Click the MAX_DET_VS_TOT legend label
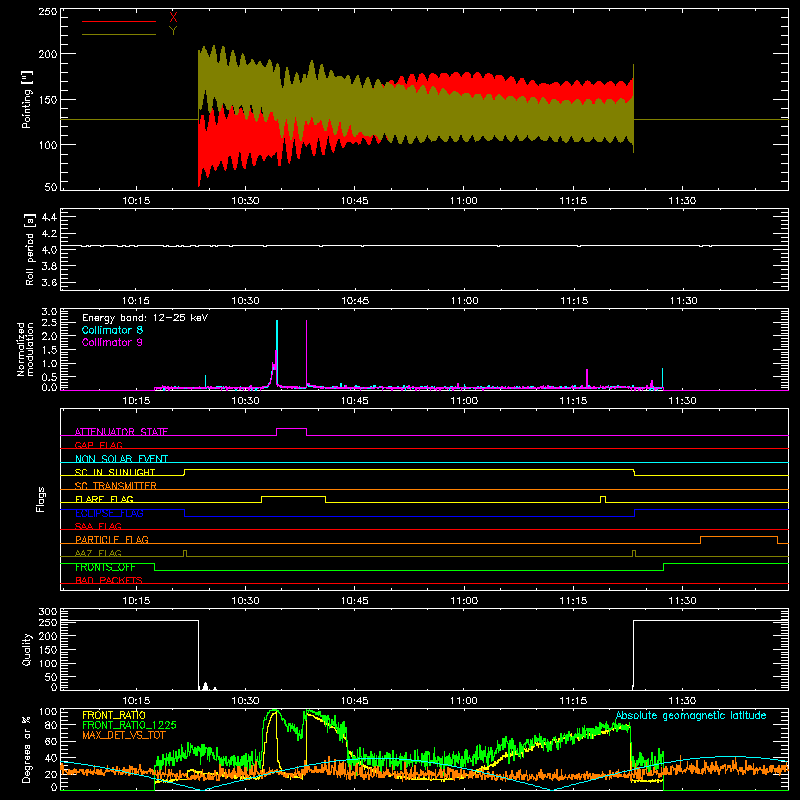This screenshot has width=800, height=800. 124,735
